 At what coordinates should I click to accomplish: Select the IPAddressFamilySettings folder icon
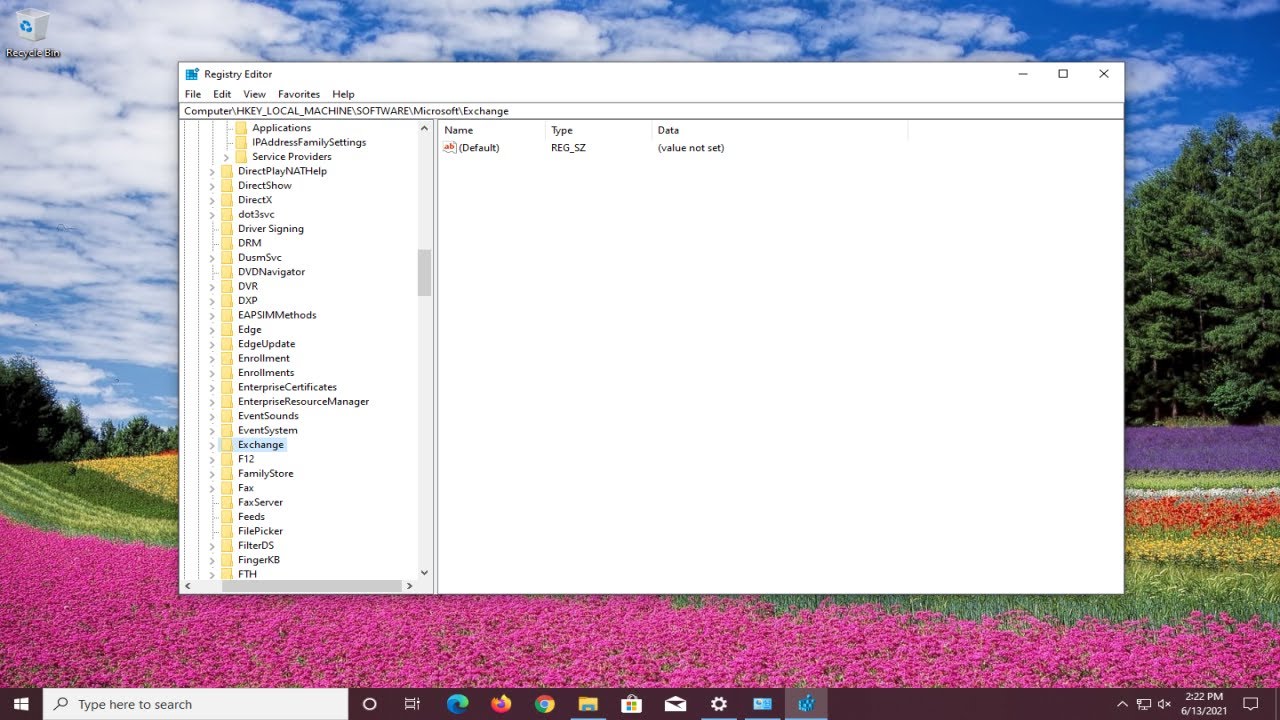tap(241, 142)
